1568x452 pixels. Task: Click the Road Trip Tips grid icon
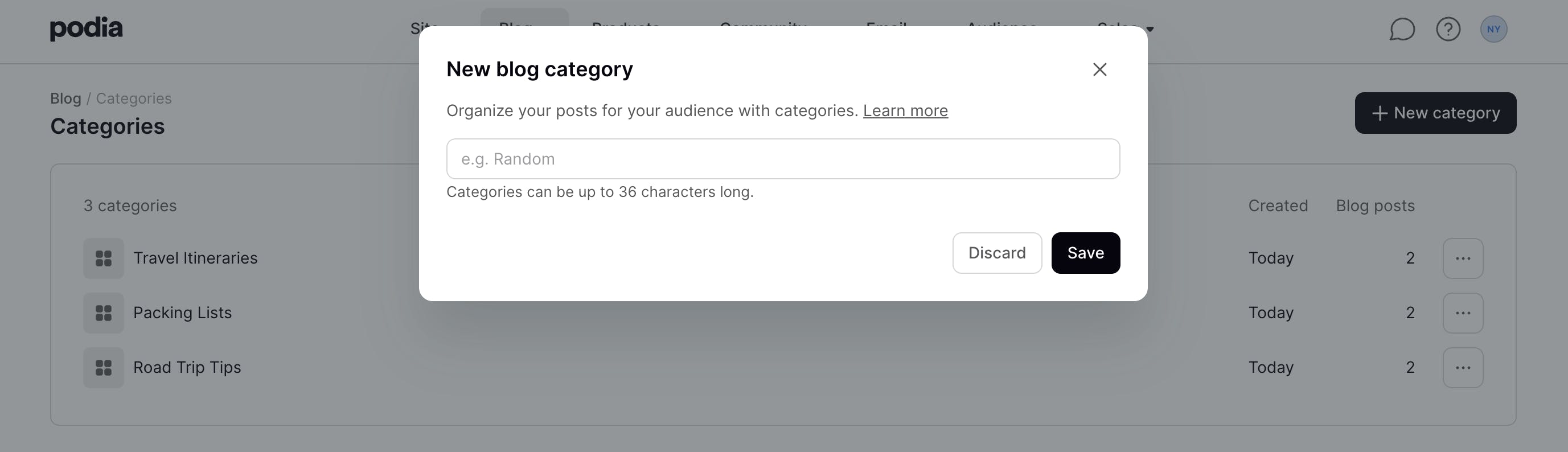point(104,368)
